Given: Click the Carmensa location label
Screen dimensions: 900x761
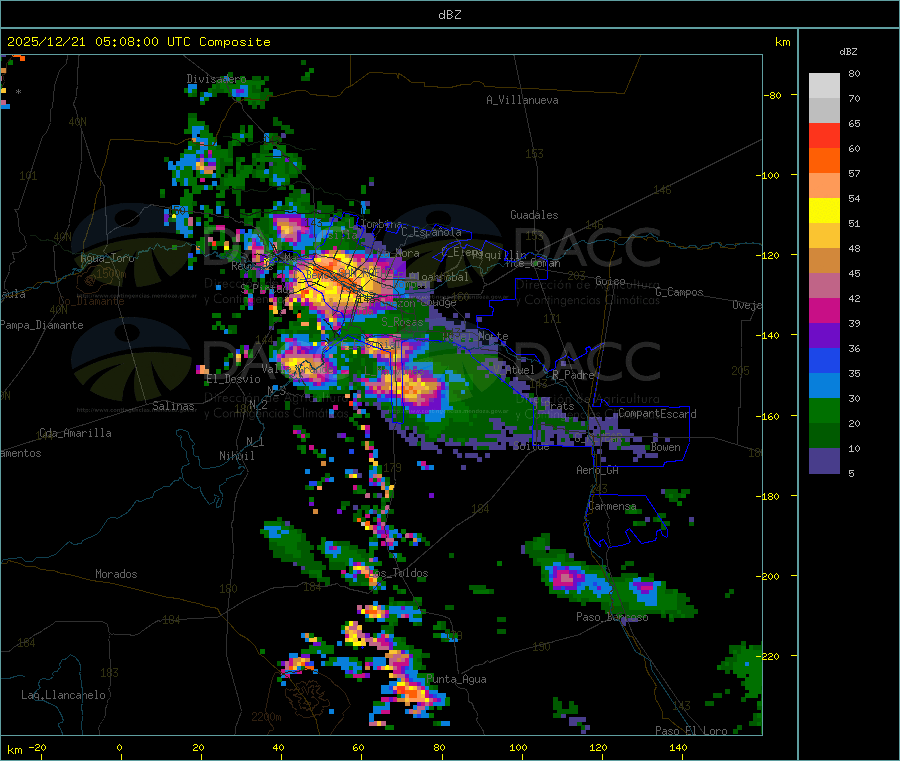Looking at the screenshot, I should tap(612, 506).
